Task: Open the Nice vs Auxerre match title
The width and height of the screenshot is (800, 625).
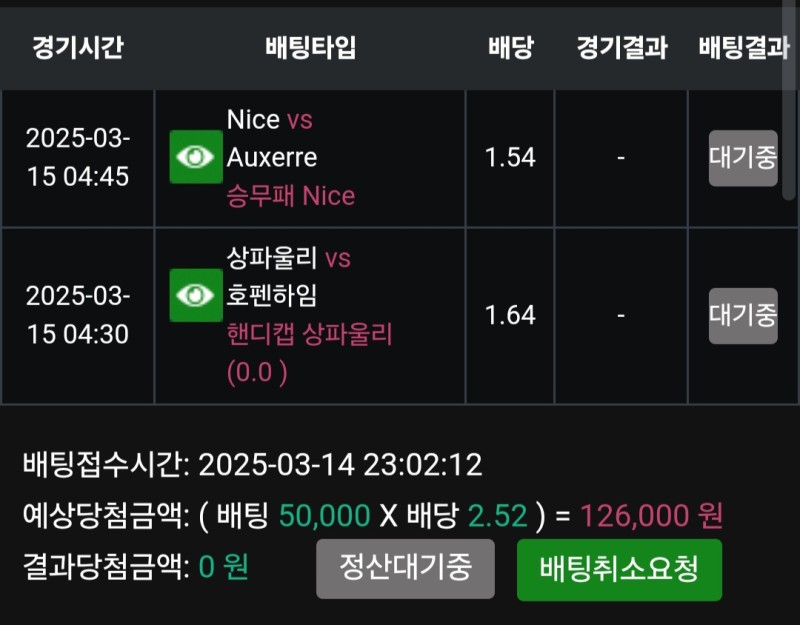Action: [271, 138]
